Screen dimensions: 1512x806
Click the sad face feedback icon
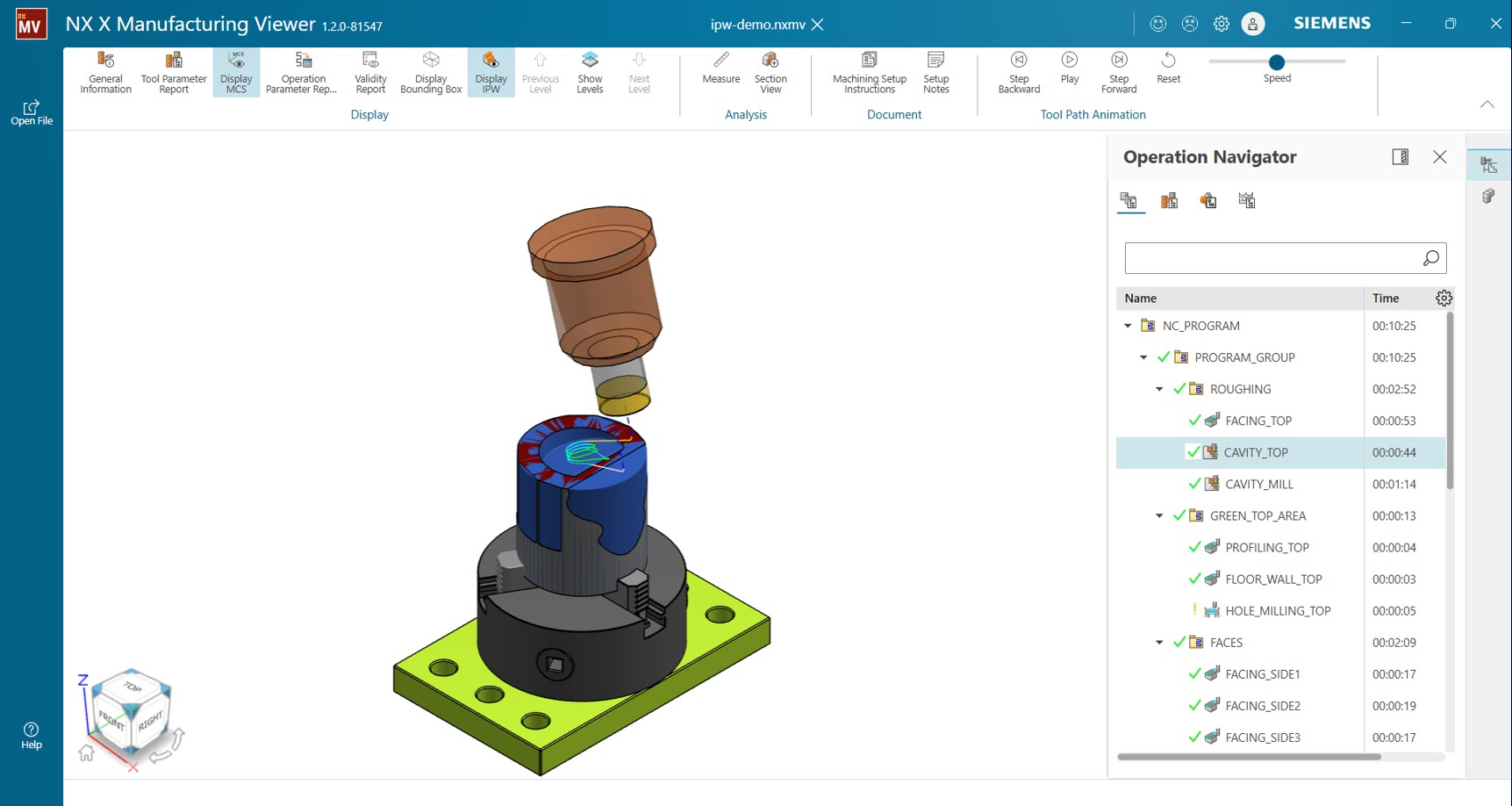click(x=1190, y=24)
